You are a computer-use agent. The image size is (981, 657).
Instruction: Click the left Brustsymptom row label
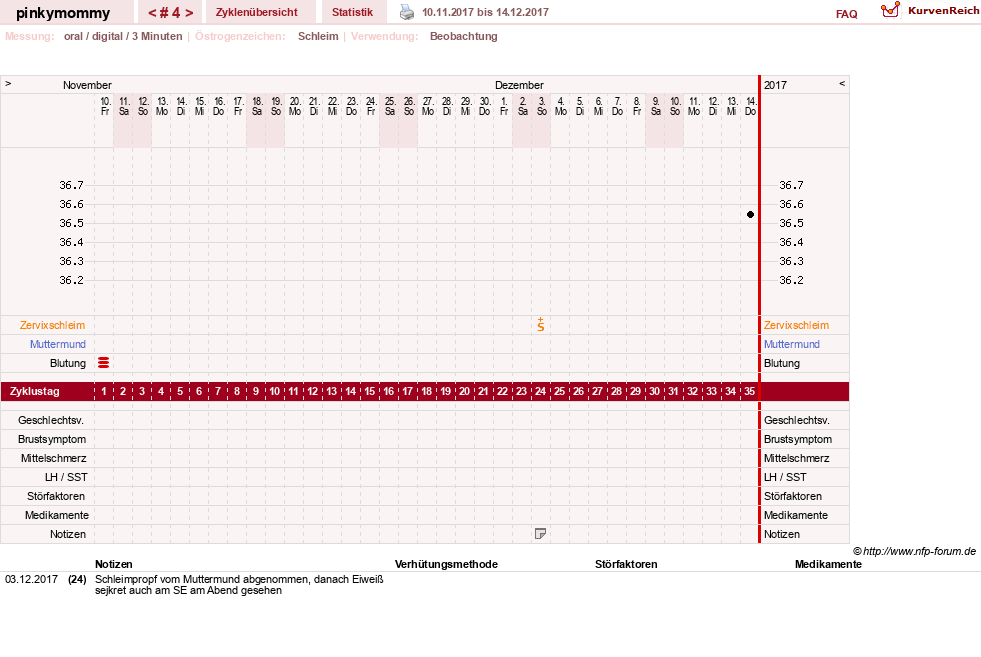click(52, 439)
